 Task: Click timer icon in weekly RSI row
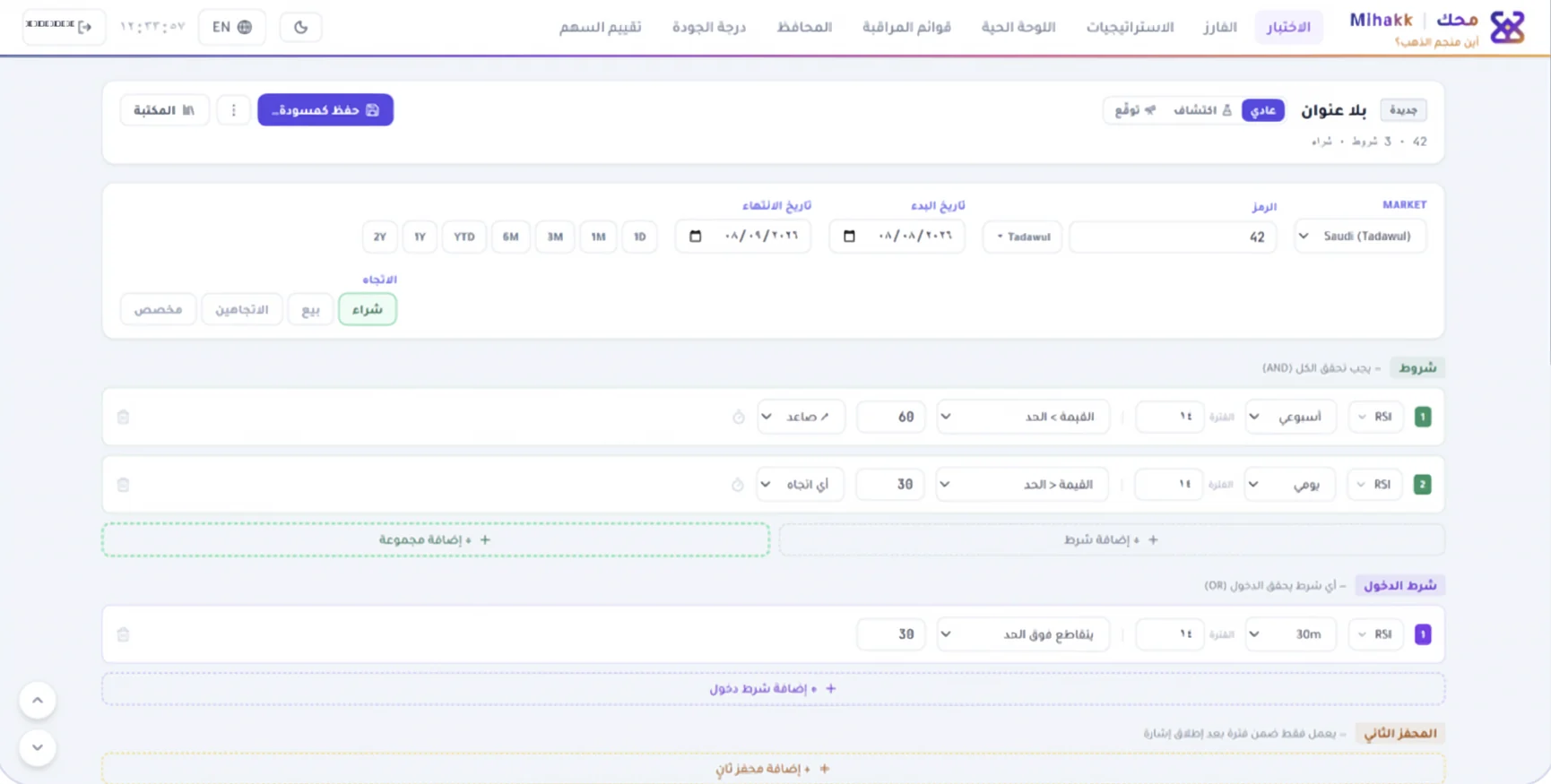[x=739, y=417]
